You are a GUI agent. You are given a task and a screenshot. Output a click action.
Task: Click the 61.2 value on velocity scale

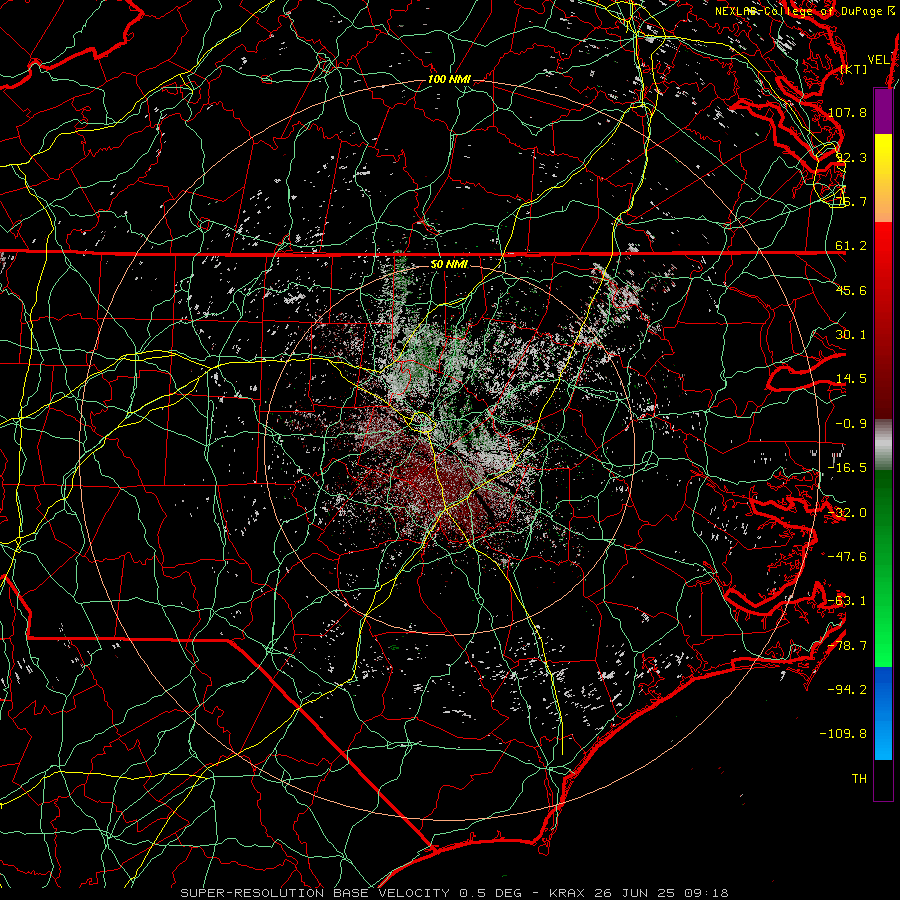(x=851, y=246)
